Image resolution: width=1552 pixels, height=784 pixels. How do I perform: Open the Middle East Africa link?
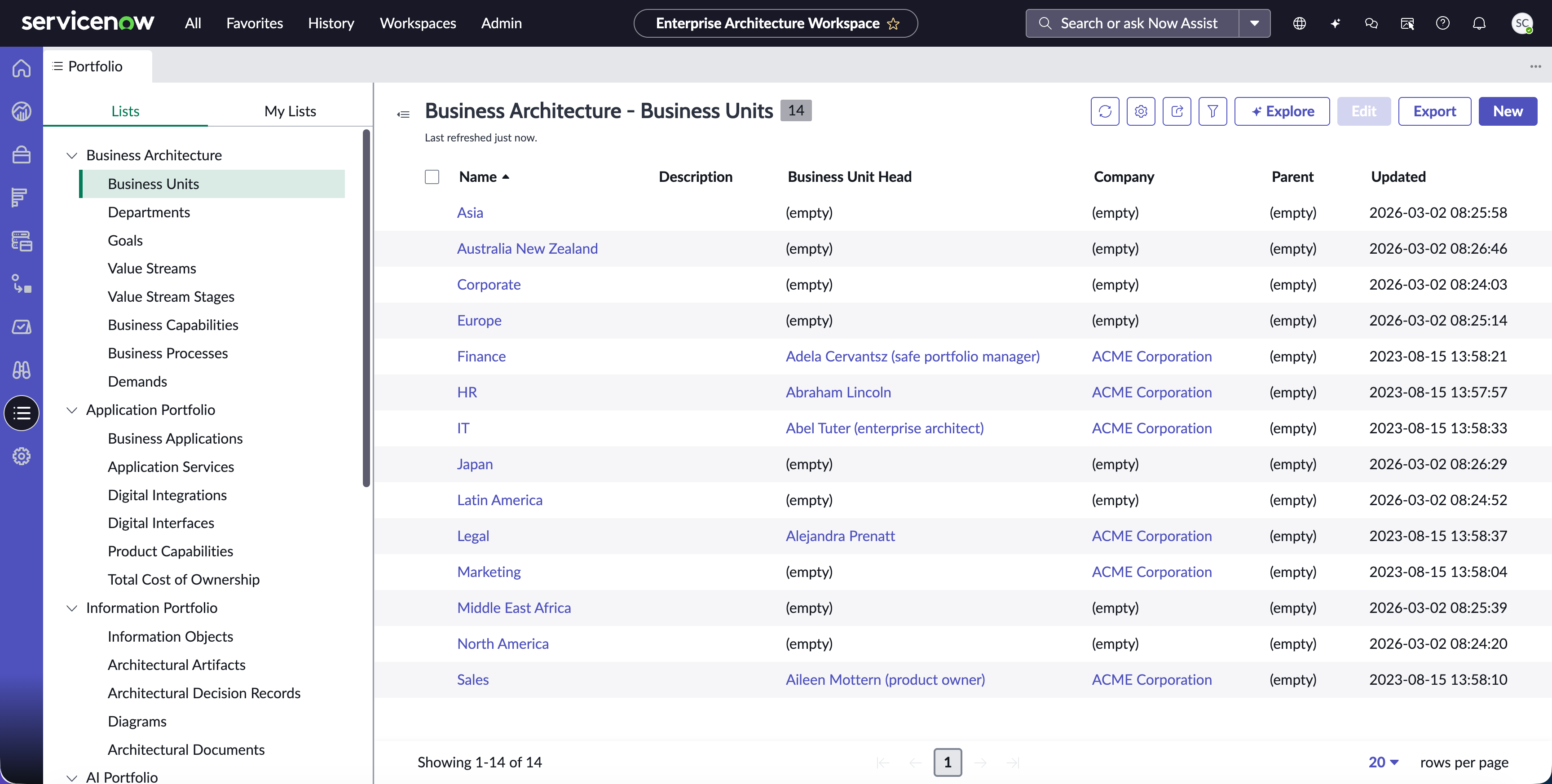(514, 608)
